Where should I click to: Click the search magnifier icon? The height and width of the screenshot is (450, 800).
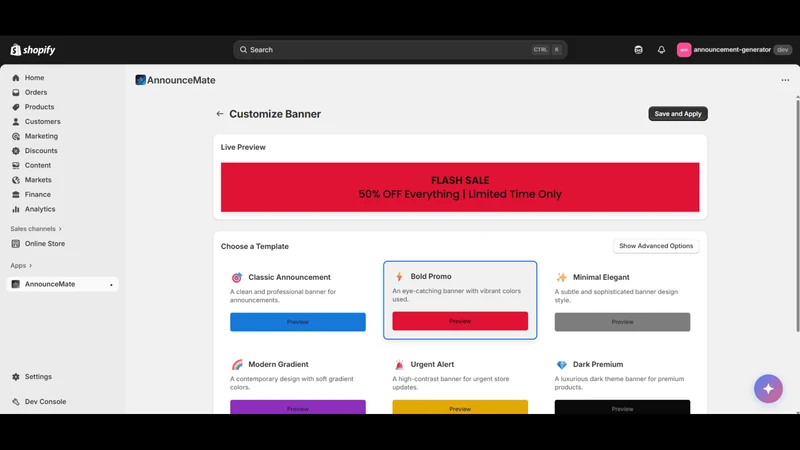pos(243,49)
